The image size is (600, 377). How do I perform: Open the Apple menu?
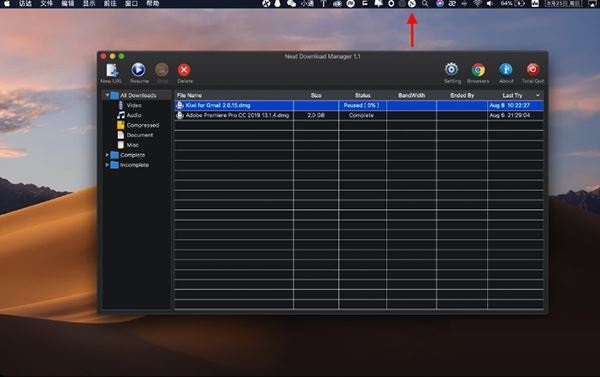[x=7, y=3]
